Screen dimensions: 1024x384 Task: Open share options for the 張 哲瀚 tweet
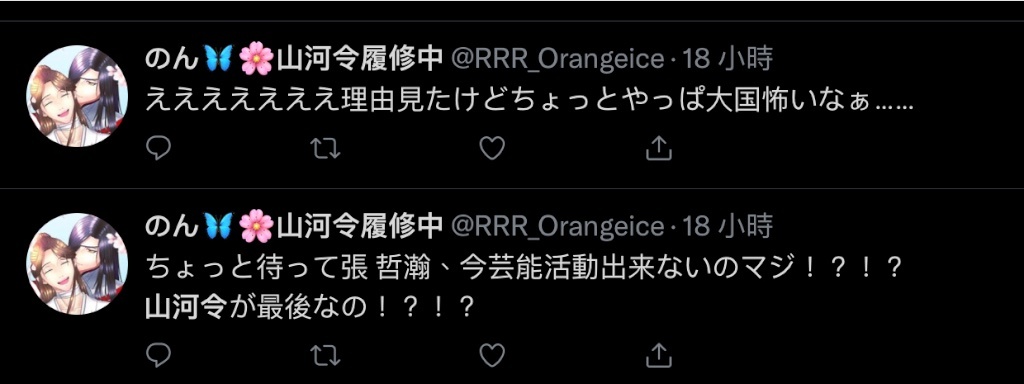point(659,354)
